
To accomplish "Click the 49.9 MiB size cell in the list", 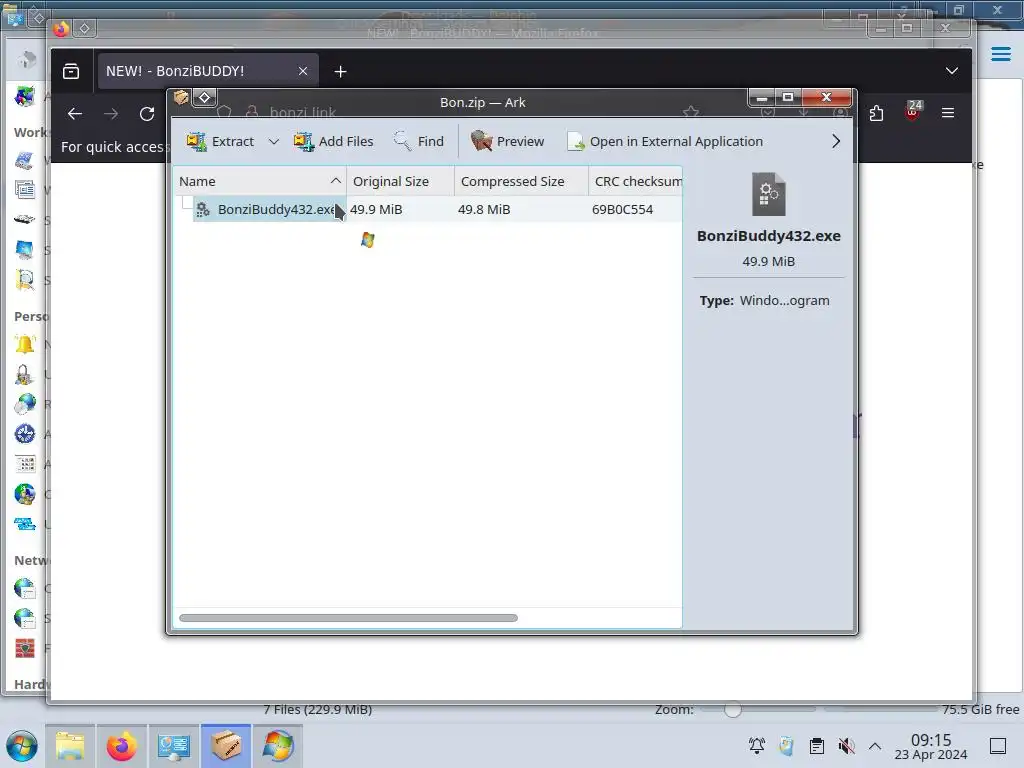I will (x=376, y=210).
